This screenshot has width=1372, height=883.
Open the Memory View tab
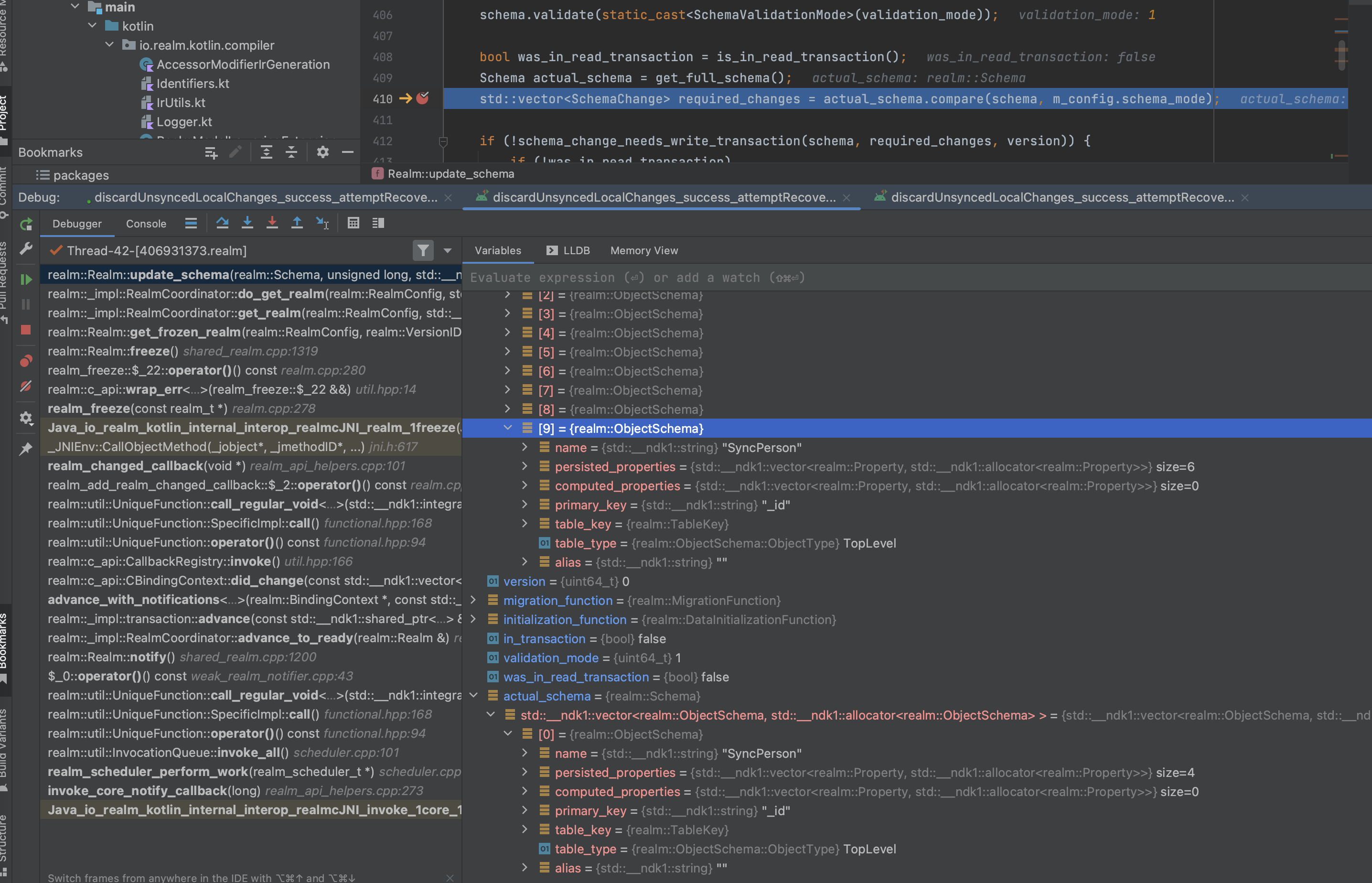point(643,250)
